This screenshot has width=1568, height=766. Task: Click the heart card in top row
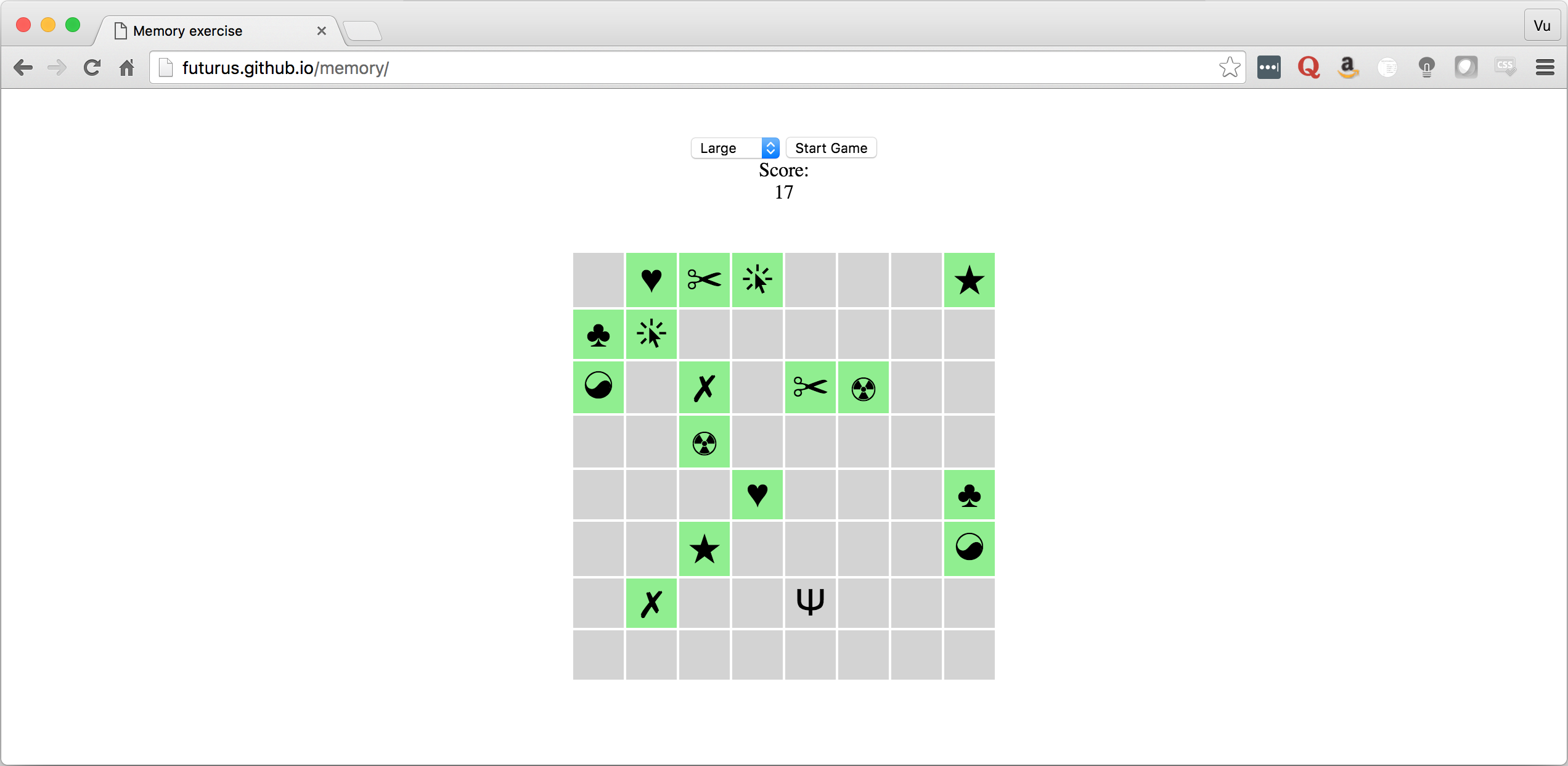tap(651, 280)
